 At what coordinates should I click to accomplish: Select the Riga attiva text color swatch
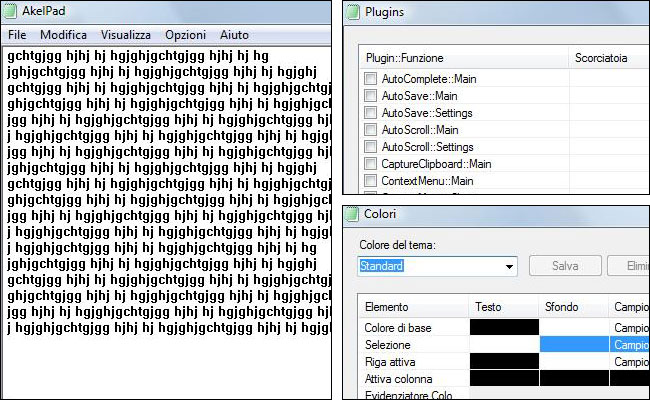pyautogui.click(x=504, y=361)
